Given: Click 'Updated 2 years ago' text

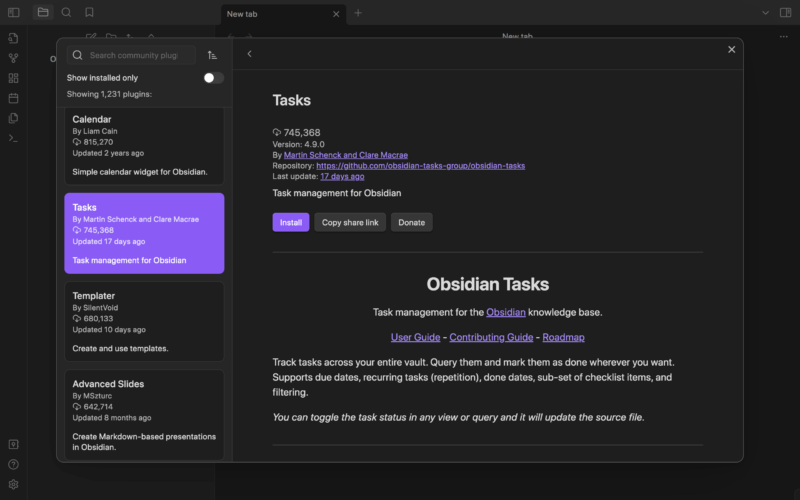Looking at the screenshot, I should [108, 153].
